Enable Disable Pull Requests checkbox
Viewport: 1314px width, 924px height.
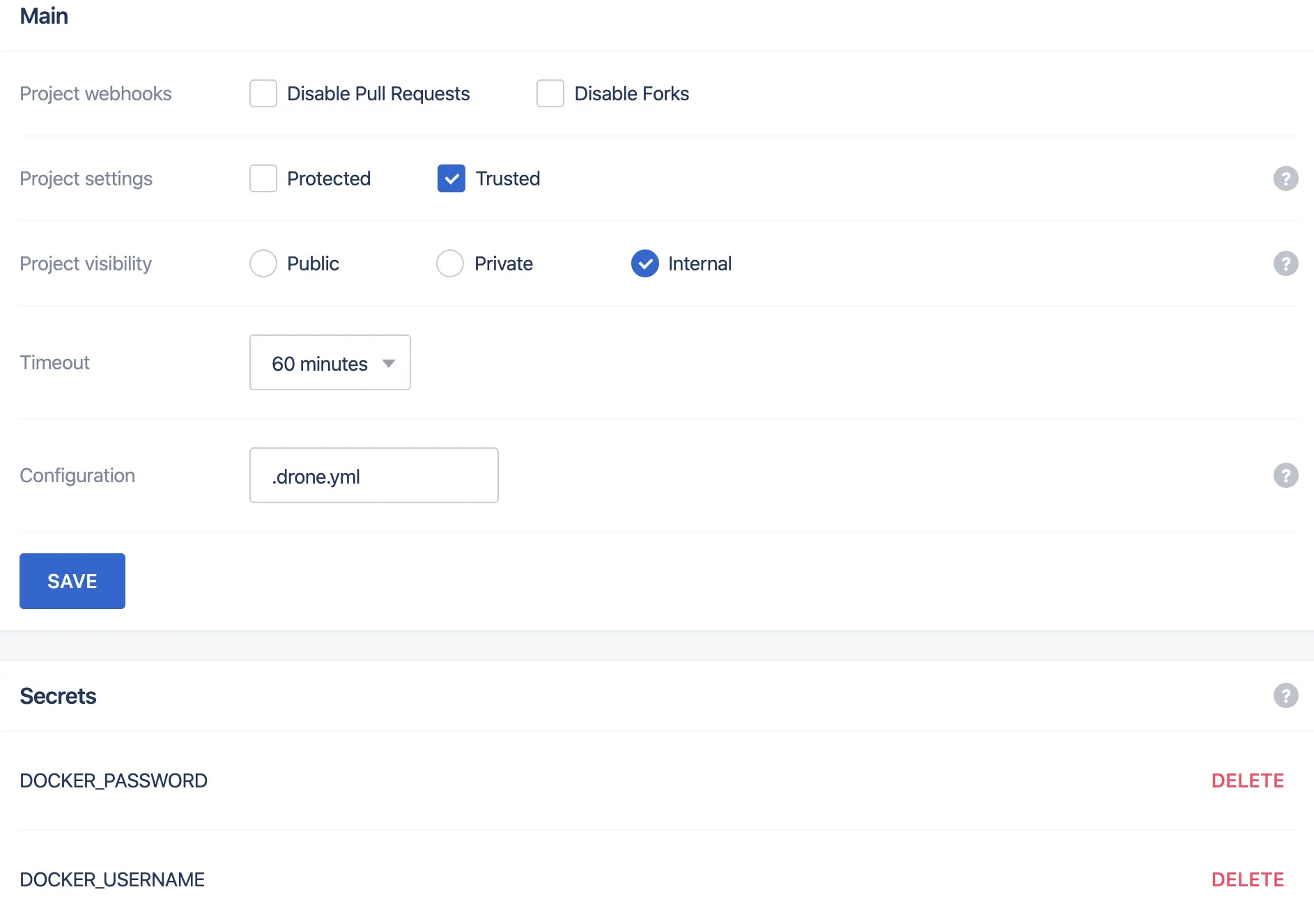click(x=263, y=93)
